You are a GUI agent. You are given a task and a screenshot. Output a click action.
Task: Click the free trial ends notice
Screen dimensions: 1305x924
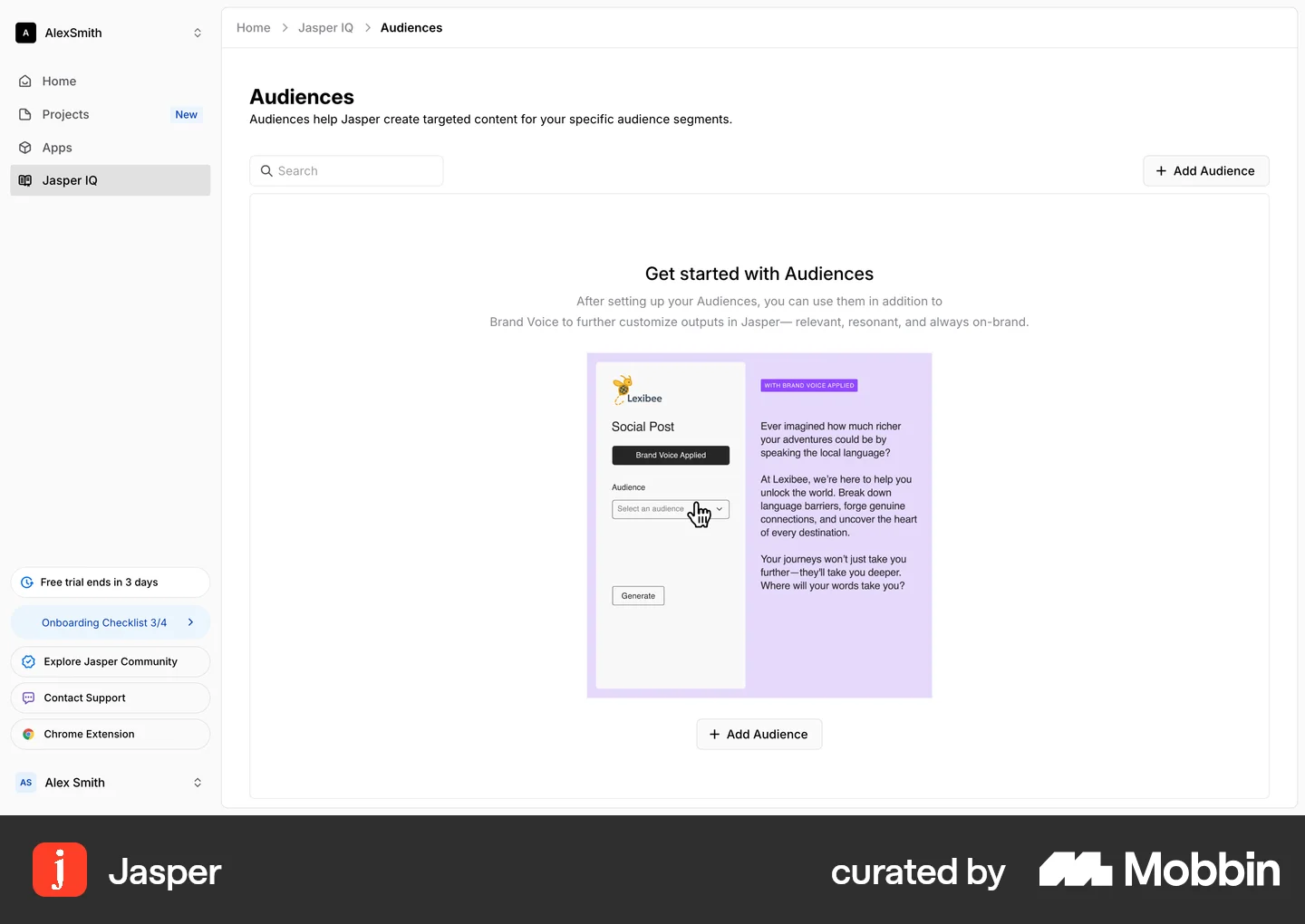click(x=110, y=582)
